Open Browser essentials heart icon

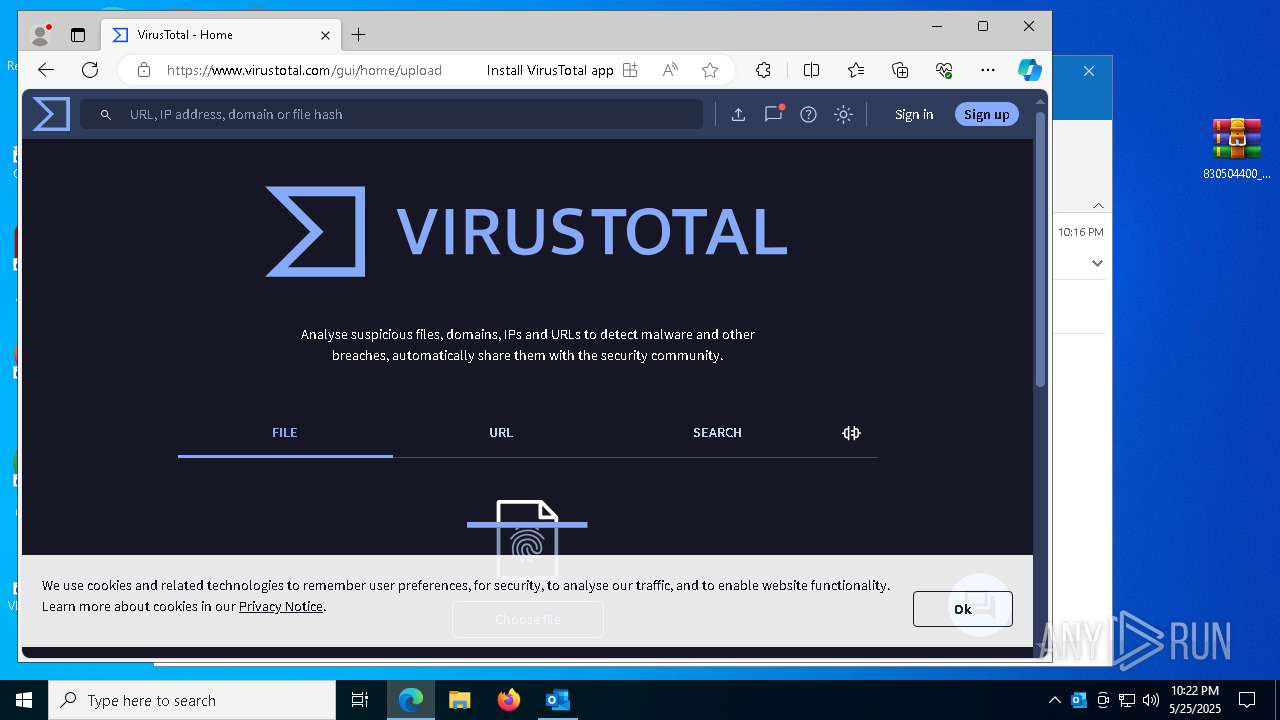click(944, 70)
